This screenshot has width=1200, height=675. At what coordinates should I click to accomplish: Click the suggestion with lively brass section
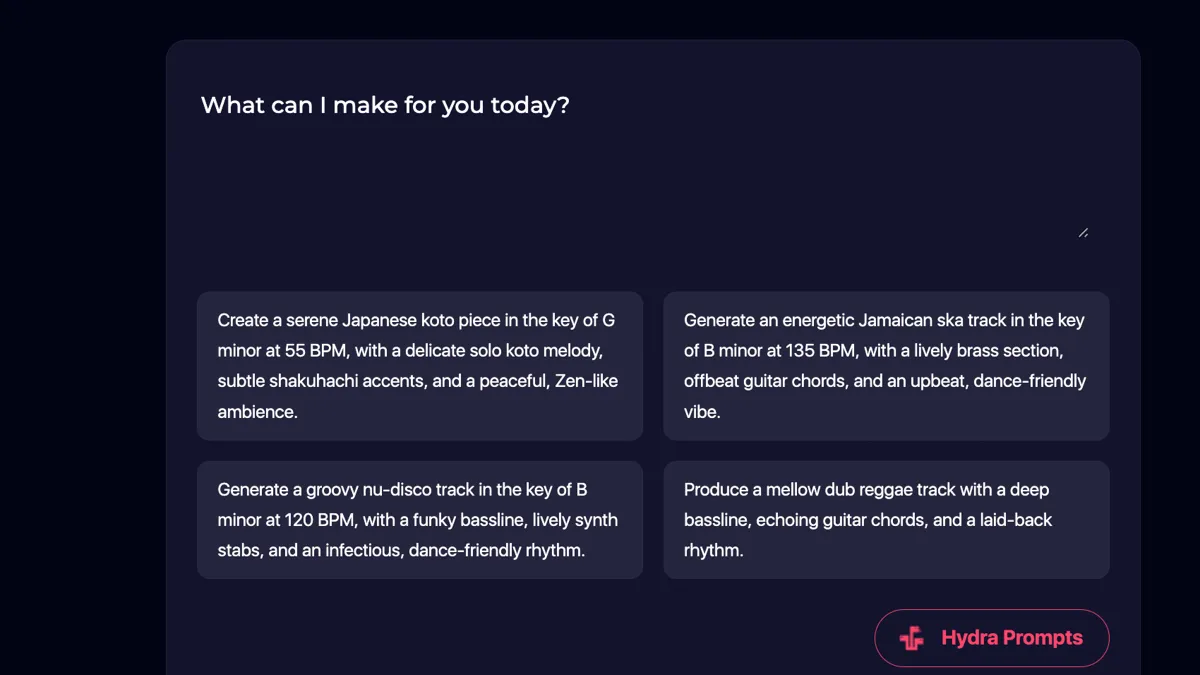click(x=886, y=366)
